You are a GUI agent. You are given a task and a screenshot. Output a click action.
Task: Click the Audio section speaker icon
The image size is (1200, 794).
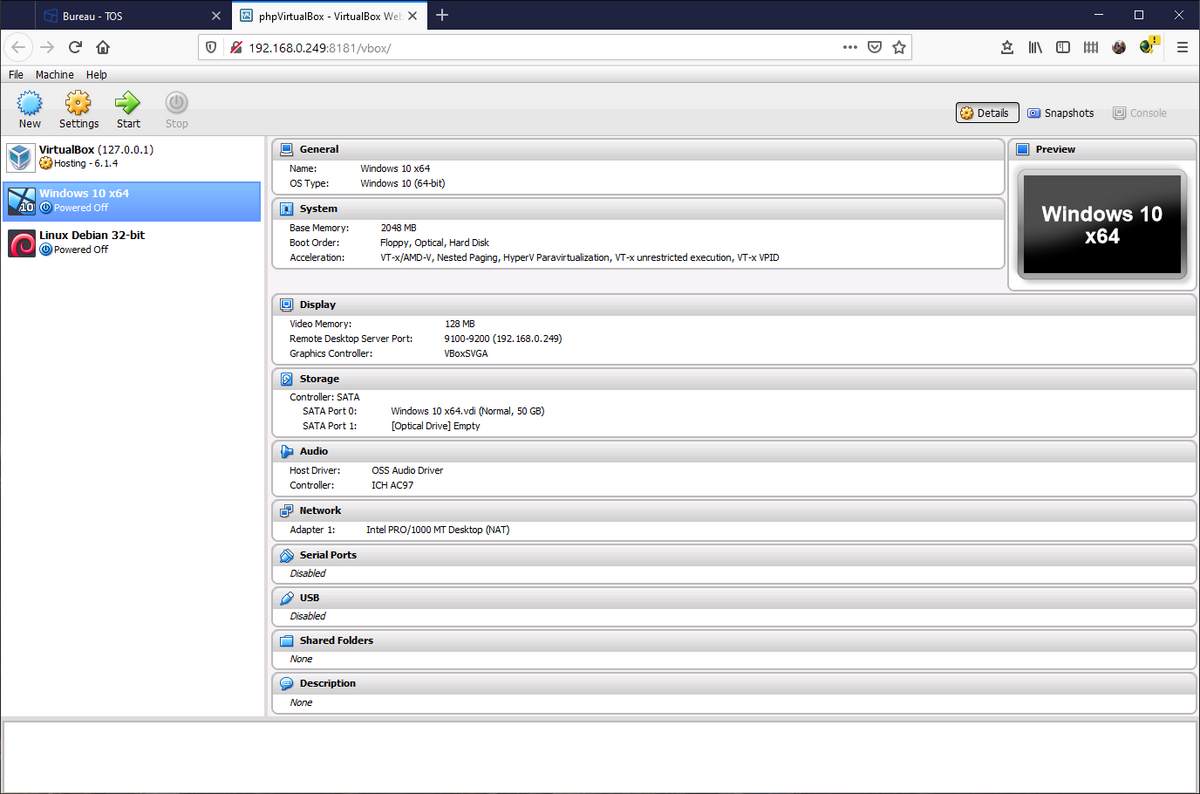click(286, 451)
